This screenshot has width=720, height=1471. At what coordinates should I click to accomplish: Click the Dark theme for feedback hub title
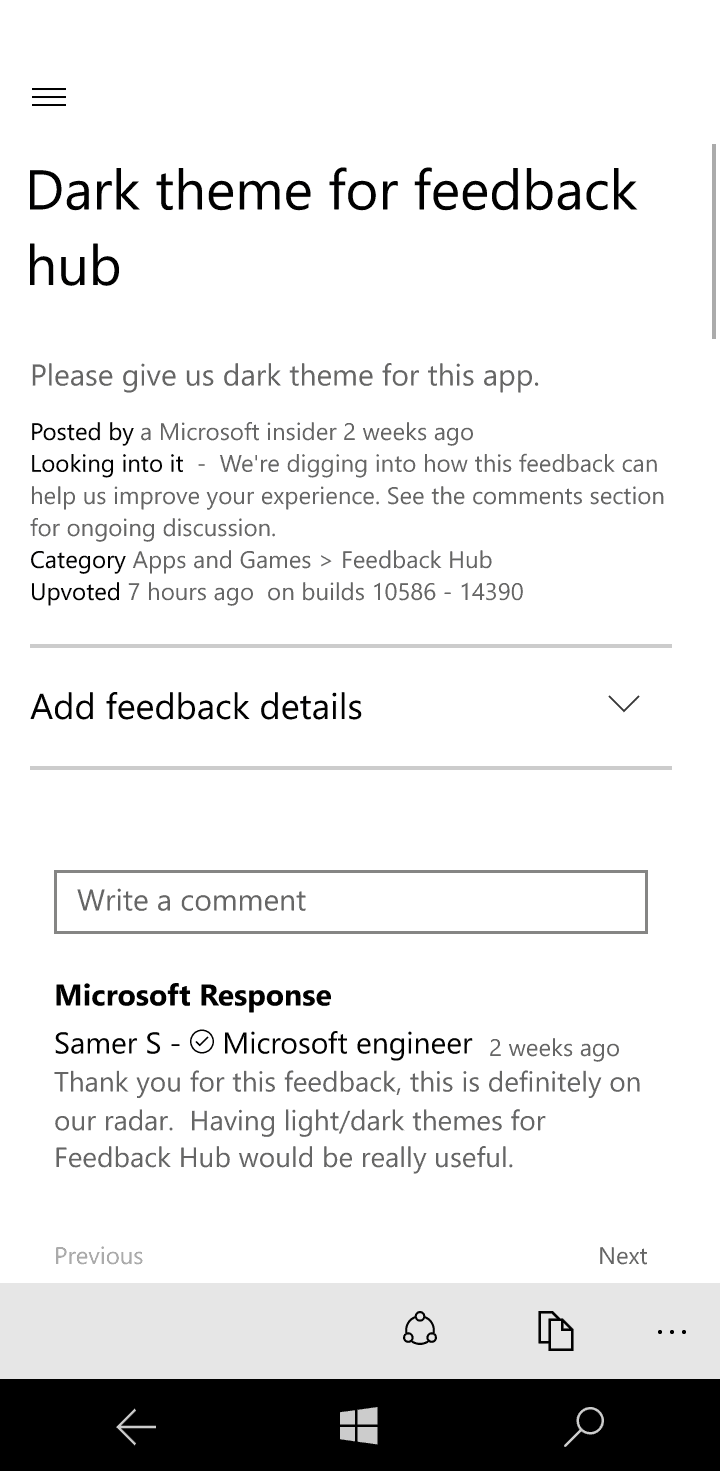(332, 228)
